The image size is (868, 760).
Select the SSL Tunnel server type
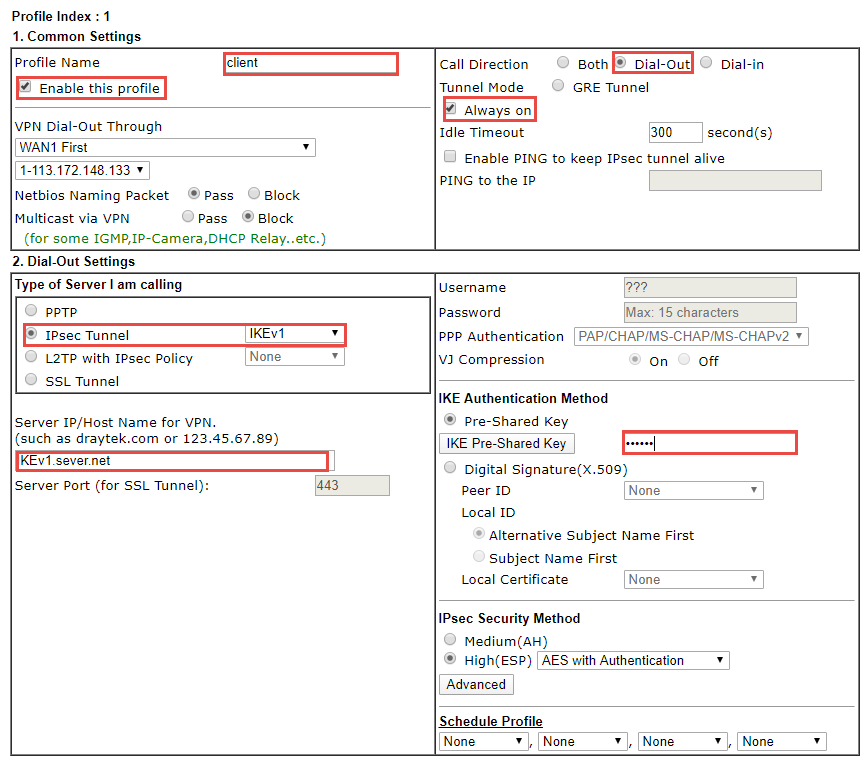(32, 380)
